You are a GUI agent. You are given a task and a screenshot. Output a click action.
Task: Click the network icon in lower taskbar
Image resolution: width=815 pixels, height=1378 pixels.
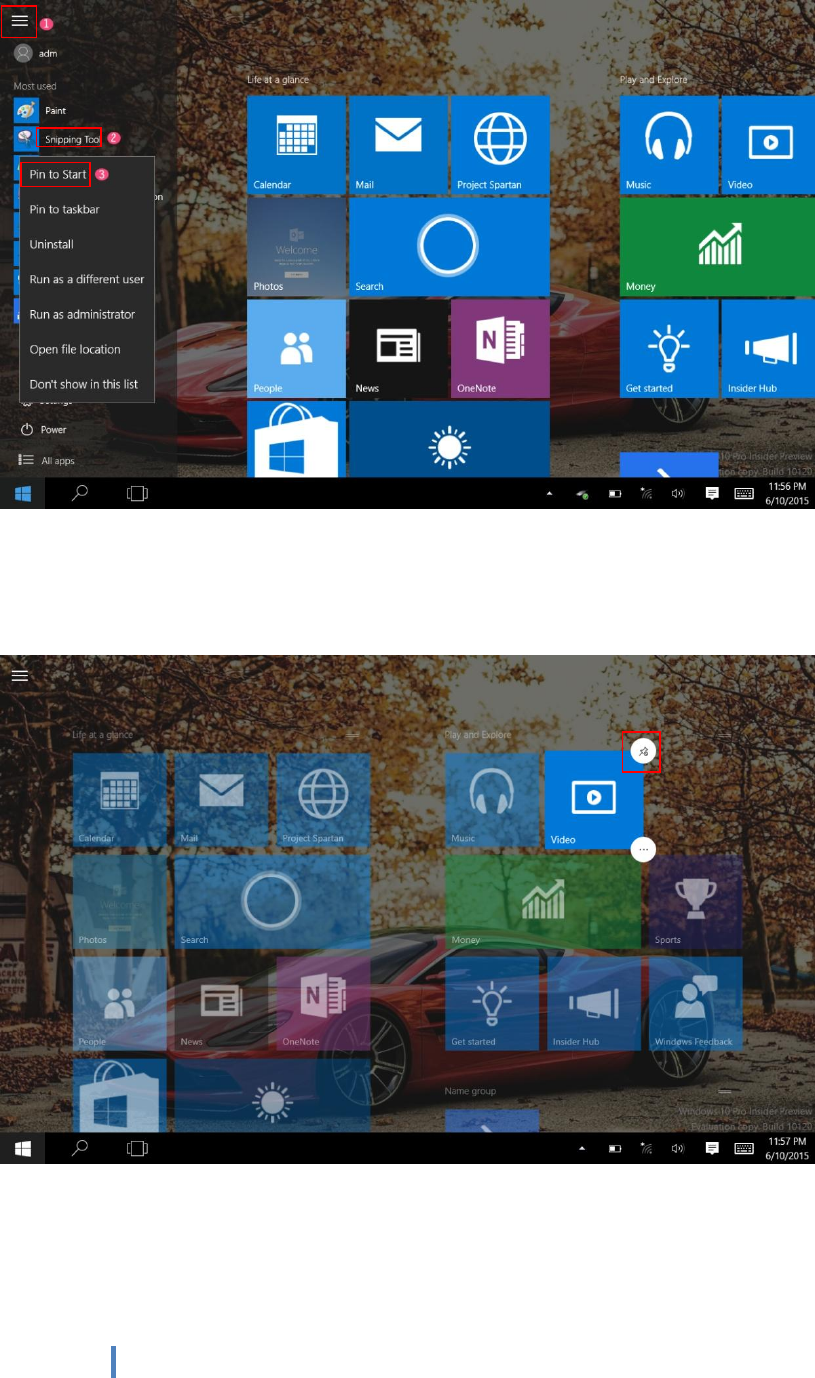coord(646,1149)
